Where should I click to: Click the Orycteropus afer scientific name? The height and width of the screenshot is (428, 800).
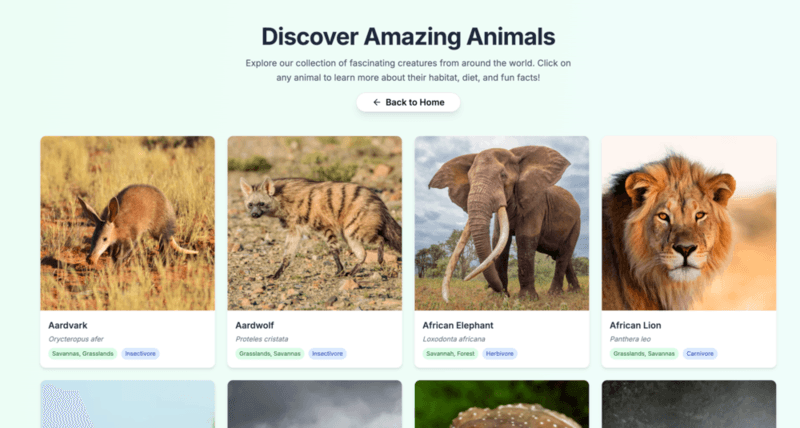tap(75, 339)
